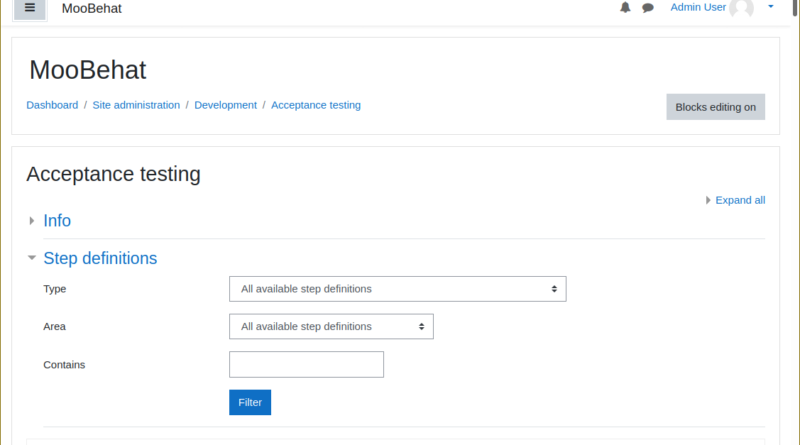Go to Dashboard breadcrumb link
Viewport: 800px width, 445px height.
[x=52, y=105]
